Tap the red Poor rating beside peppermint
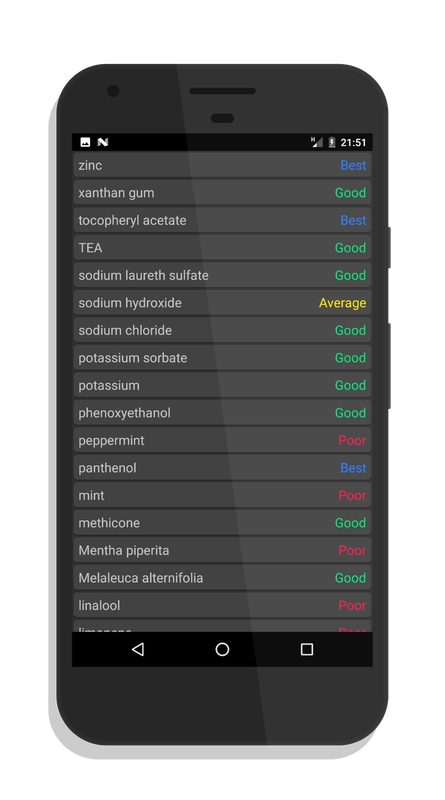 point(352,440)
